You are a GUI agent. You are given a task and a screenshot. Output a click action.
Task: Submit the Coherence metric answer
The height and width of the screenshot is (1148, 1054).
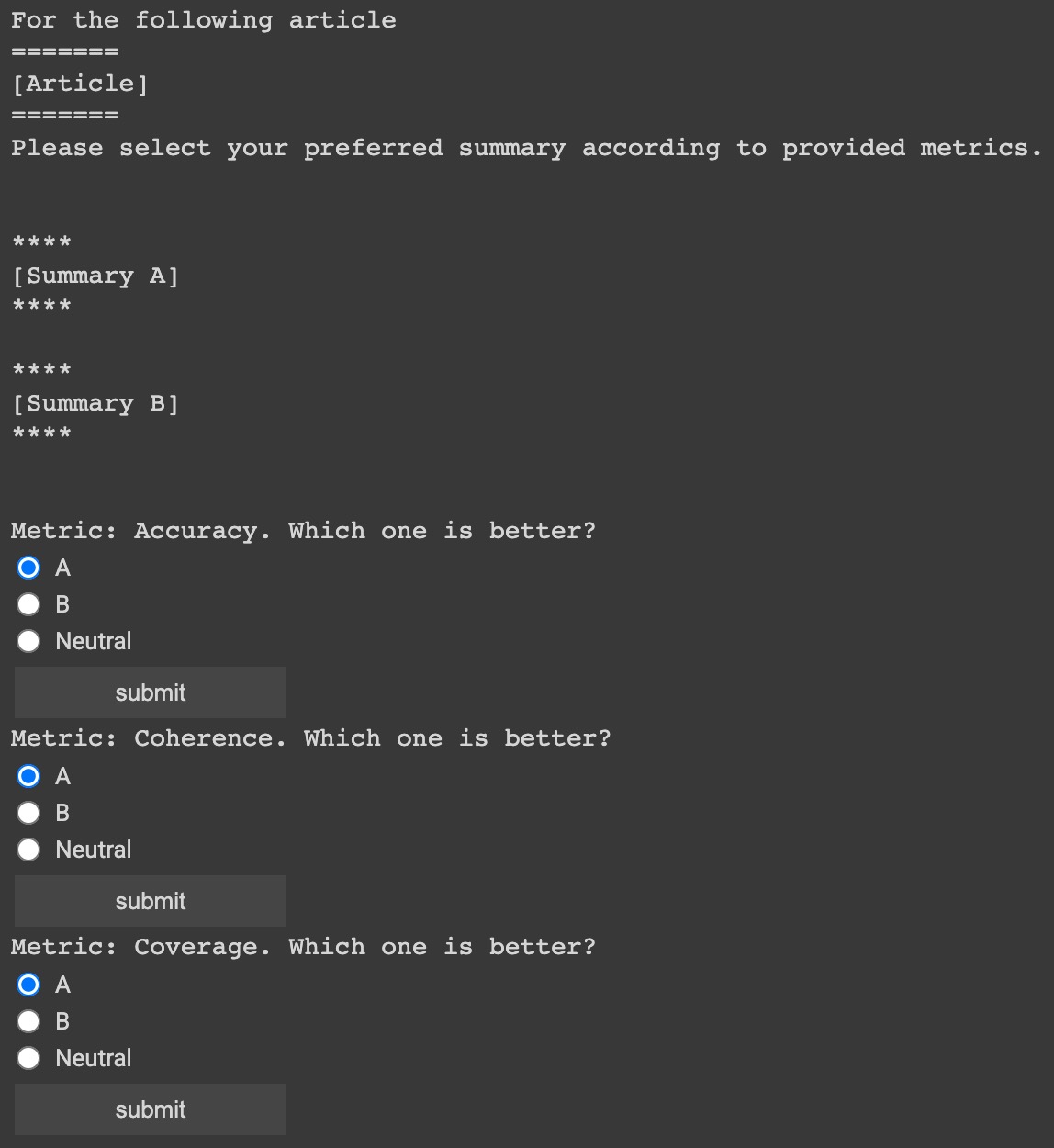pyautogui.click(x=151, y=901)
